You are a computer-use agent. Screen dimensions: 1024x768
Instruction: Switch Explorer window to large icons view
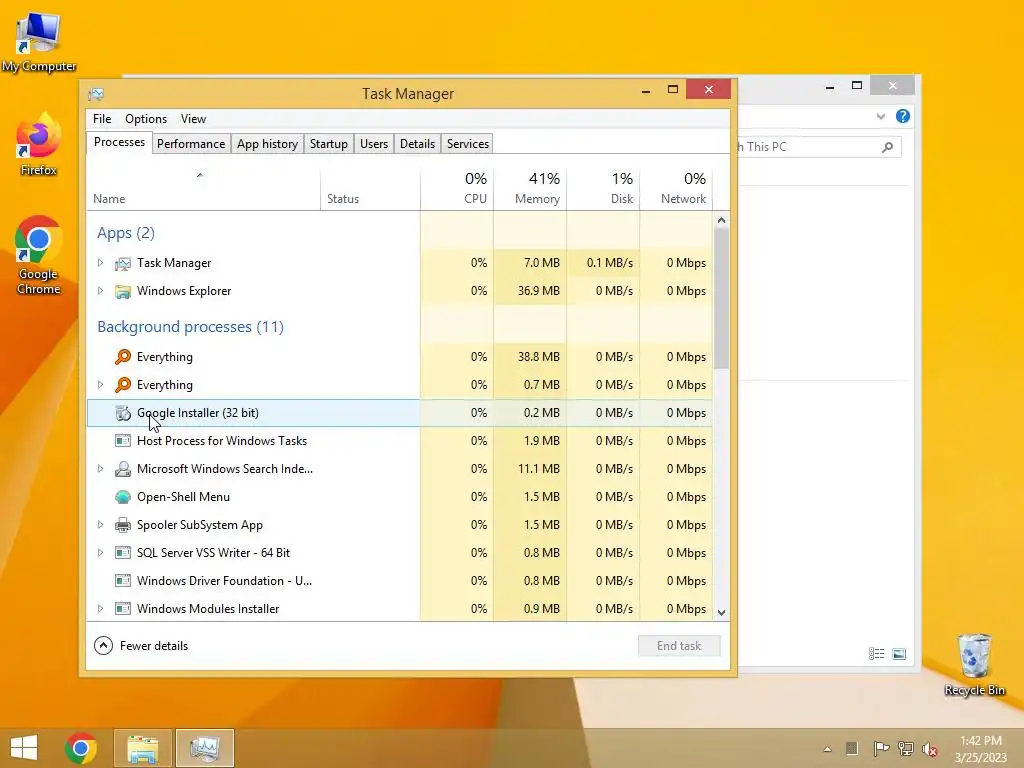click(x=899, y=654)
